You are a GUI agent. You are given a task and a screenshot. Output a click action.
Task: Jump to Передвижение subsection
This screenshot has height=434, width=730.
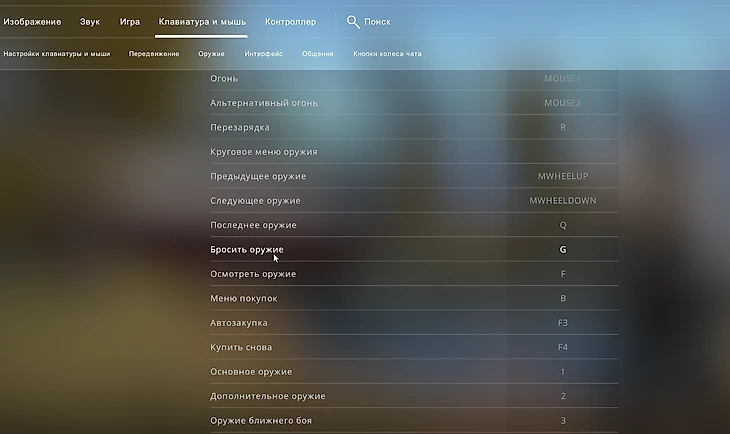pyautogui.click(x=154, y=54)
